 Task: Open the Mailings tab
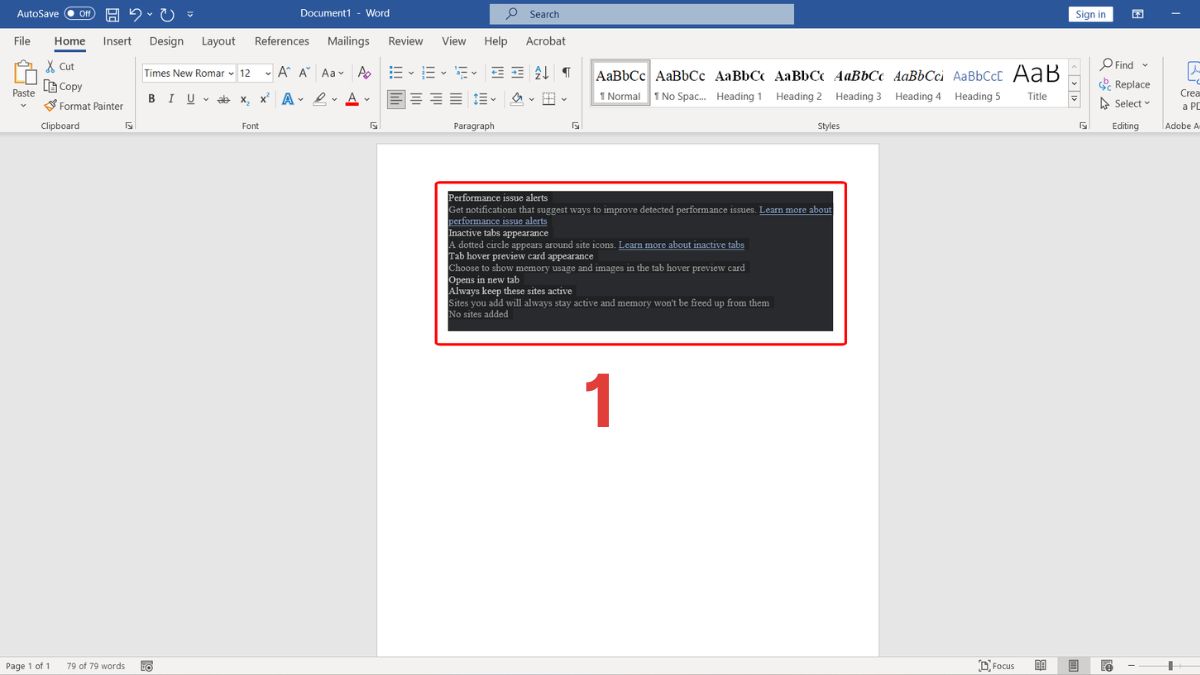click(348, 41)
